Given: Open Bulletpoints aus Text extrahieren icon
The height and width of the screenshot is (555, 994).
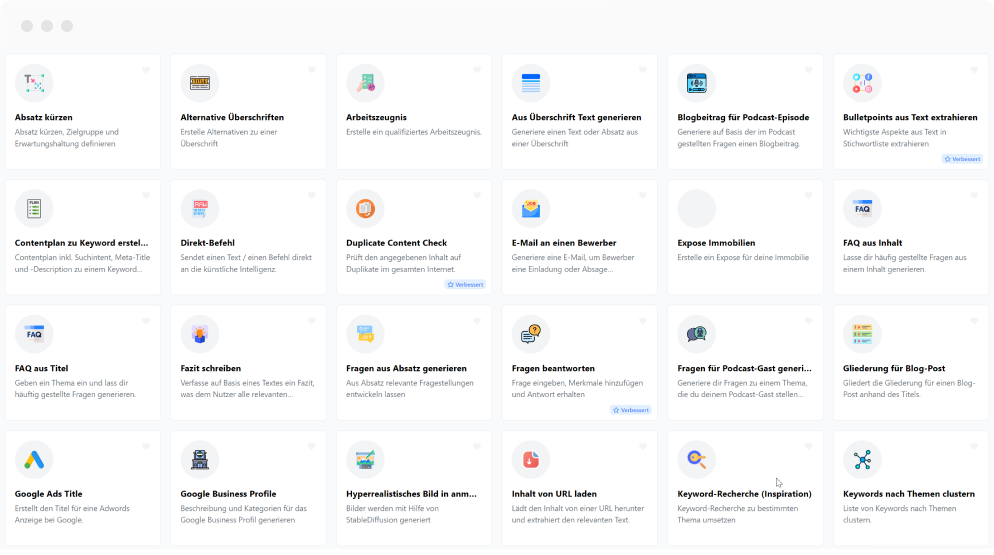Looking at the screenshot, I should [x=862, y=83].
